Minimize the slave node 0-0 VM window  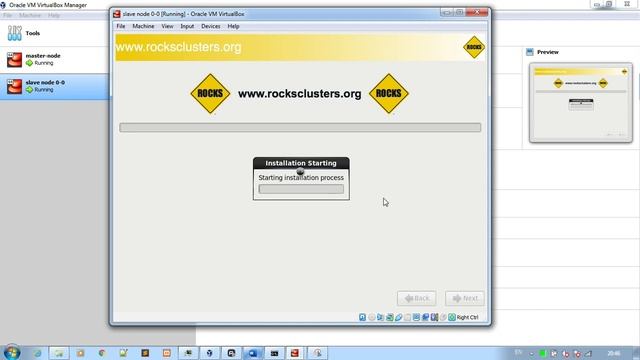(447, 13)
